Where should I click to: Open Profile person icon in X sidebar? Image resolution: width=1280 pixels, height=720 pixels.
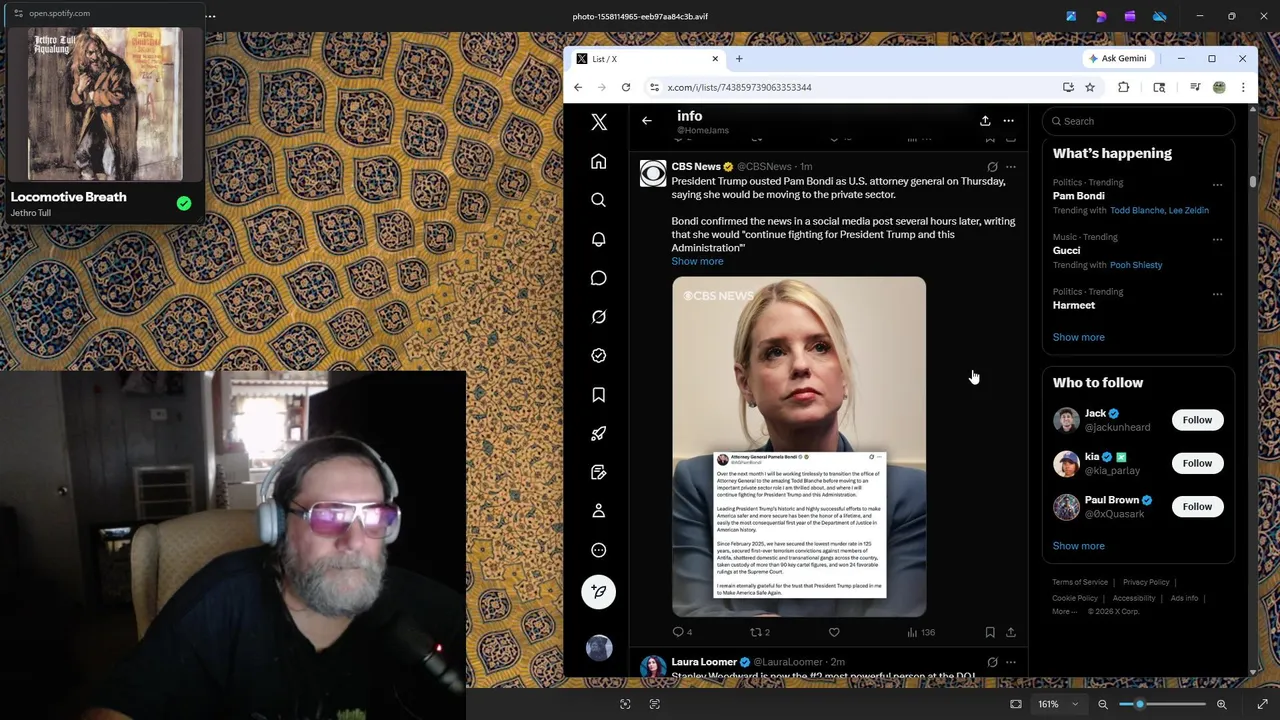[x=598, y=511]
